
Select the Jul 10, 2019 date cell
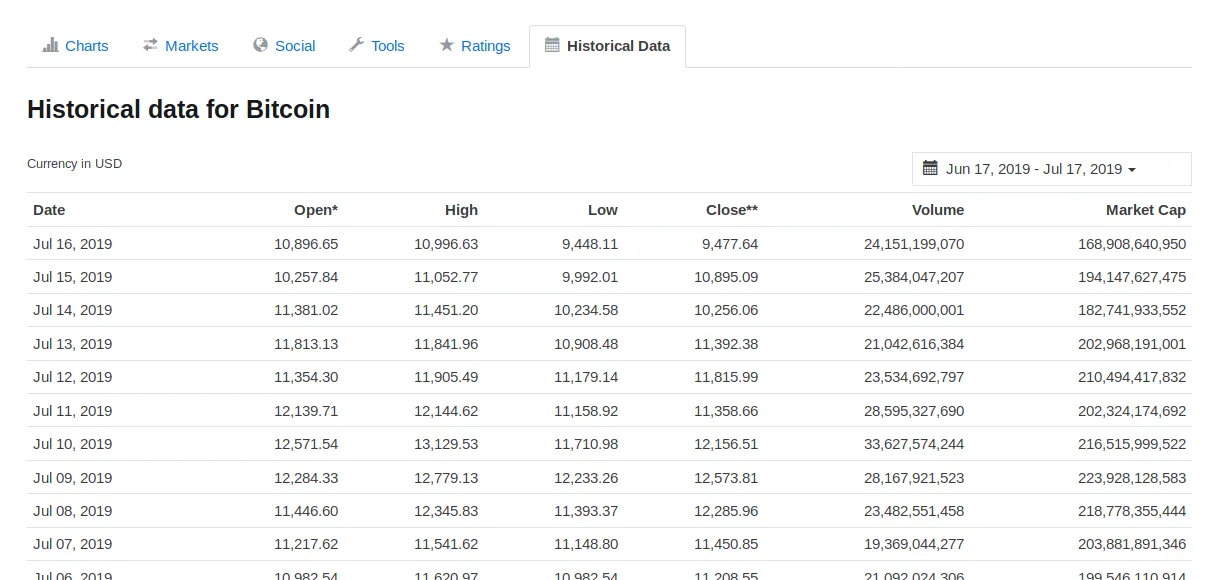(x=73, y=444)
